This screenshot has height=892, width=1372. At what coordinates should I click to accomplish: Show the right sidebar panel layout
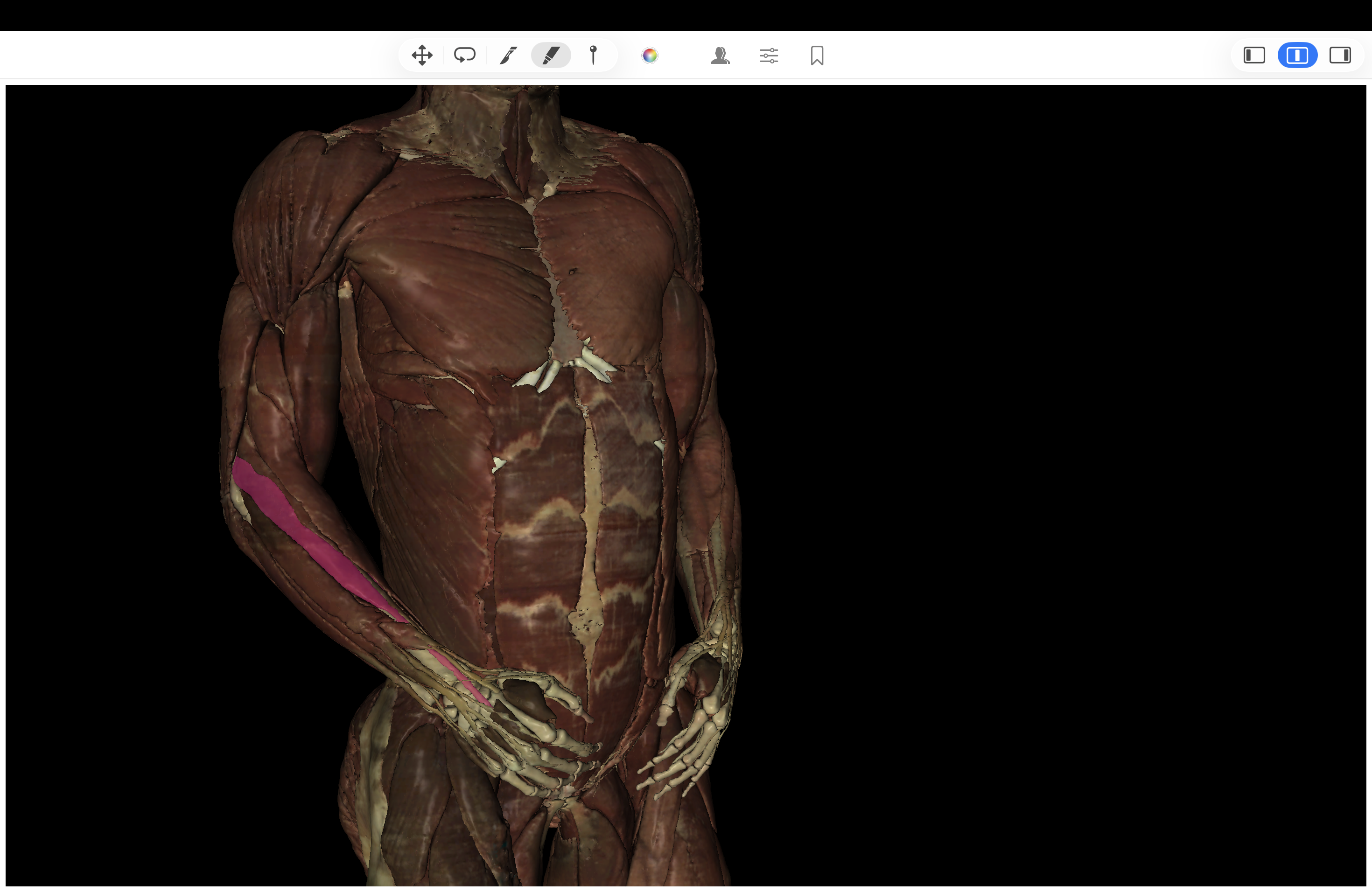click(1340, 56)
